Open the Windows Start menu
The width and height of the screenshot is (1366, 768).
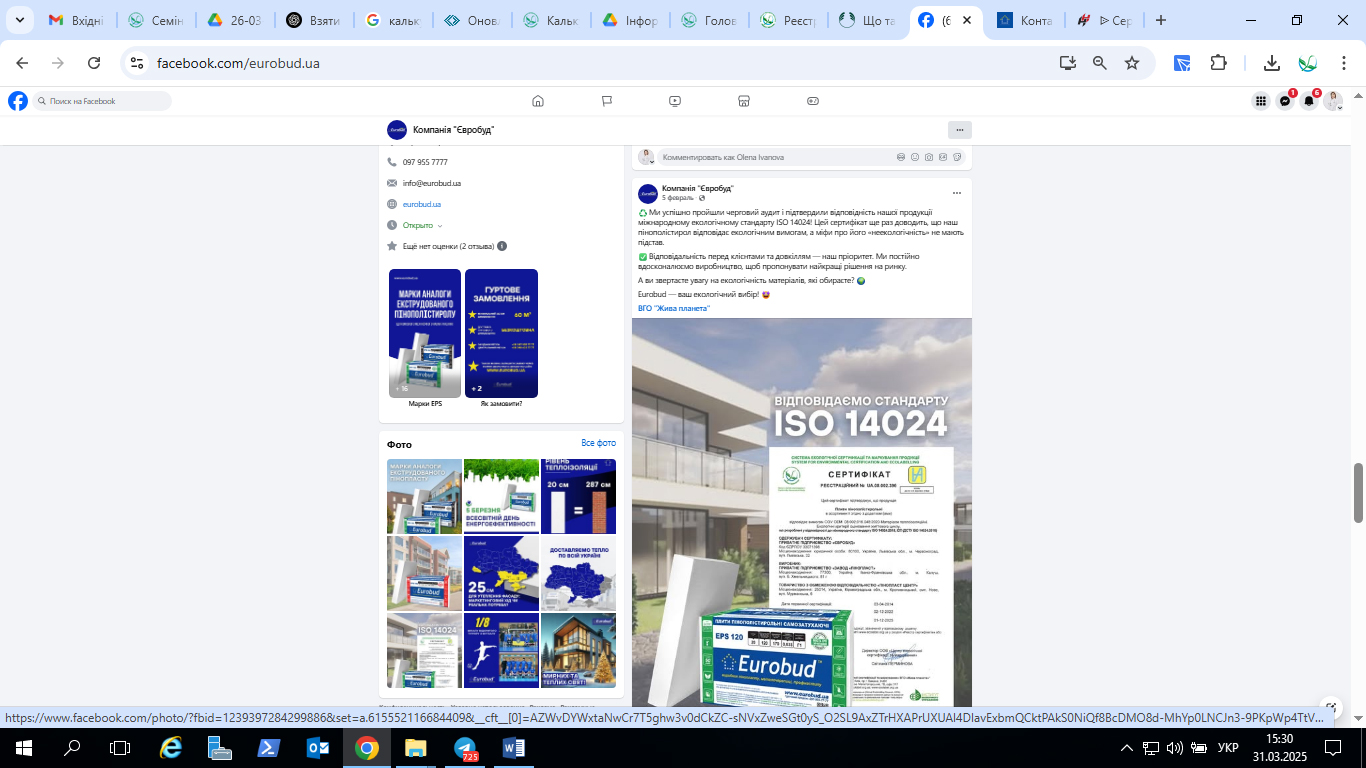tap(24, 748)
